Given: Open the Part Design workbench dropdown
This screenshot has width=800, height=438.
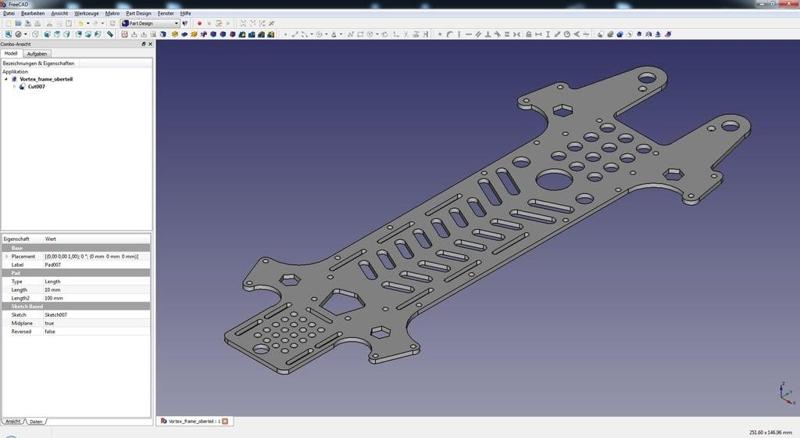Looking at the screenshot, I should click(176, 23).
